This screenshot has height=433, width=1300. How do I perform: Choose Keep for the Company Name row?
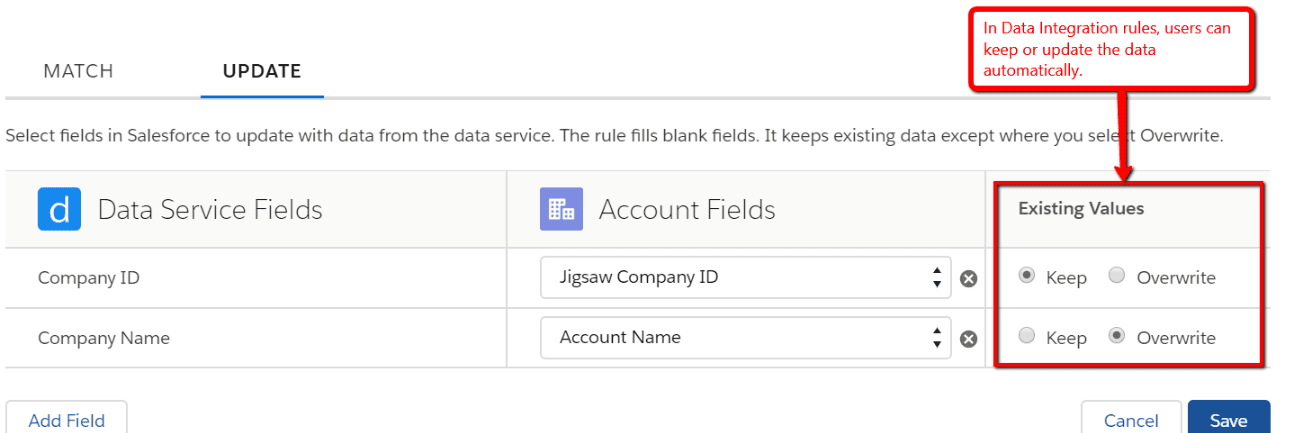(x=1026, y=337)
